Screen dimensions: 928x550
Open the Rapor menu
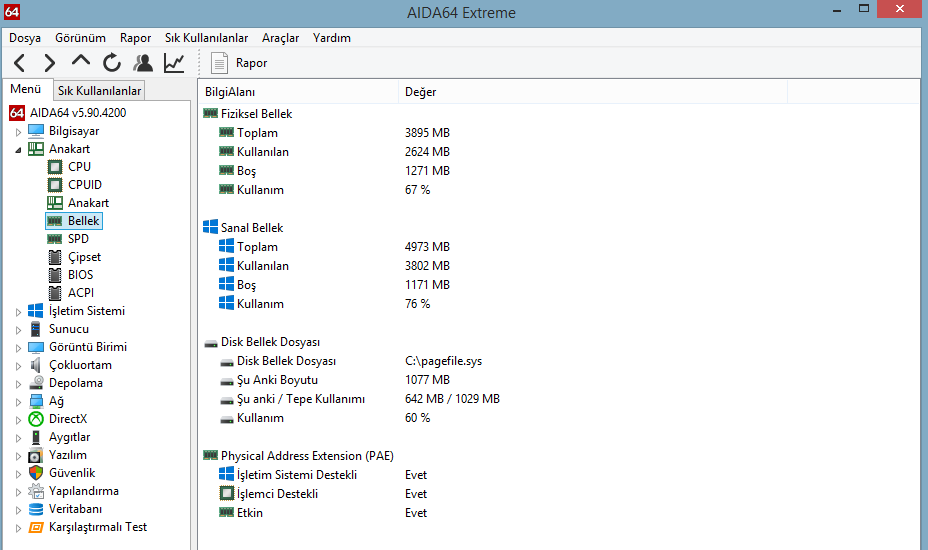[x=136, y=38]
